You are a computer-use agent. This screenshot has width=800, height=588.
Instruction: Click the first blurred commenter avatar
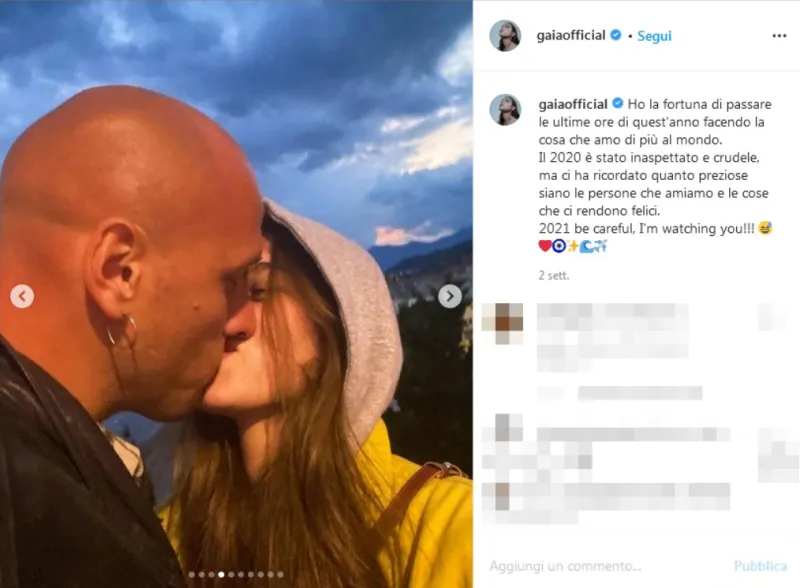click(x=503, y=323)
